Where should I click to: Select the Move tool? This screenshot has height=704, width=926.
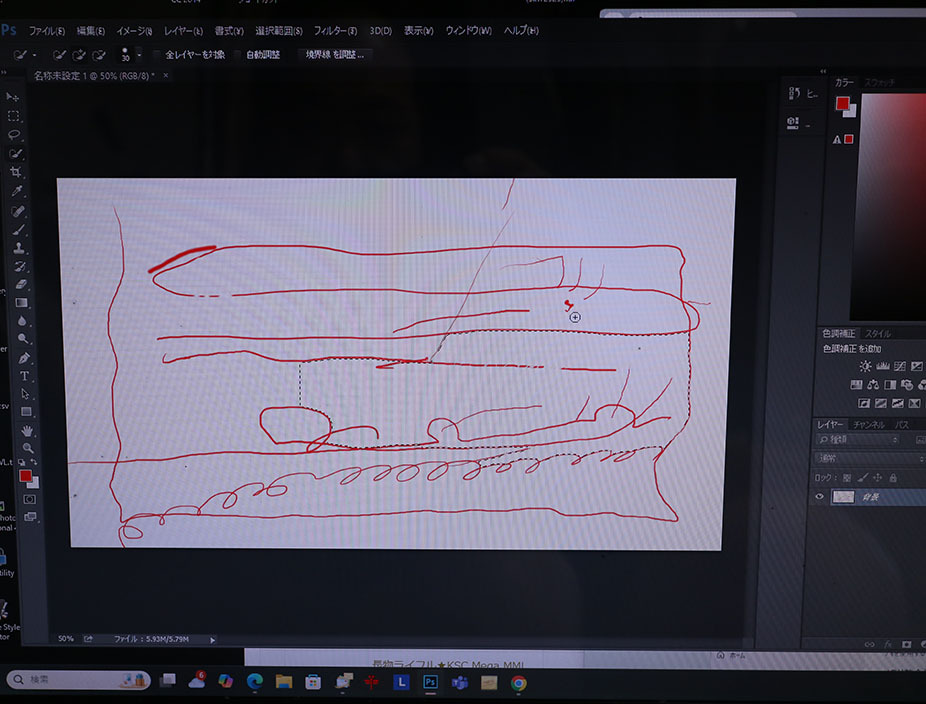12,97
